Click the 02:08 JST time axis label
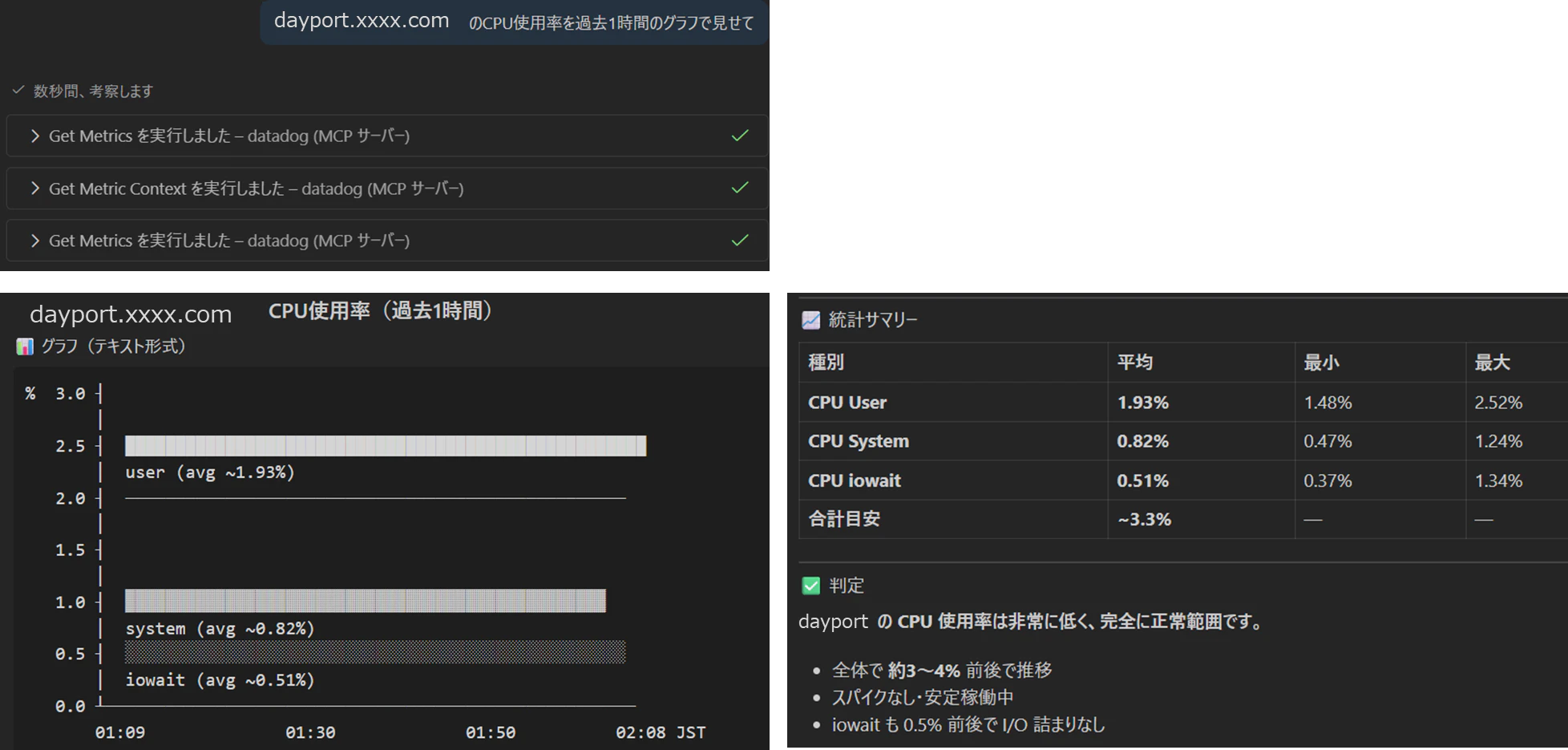 (661, 732)
